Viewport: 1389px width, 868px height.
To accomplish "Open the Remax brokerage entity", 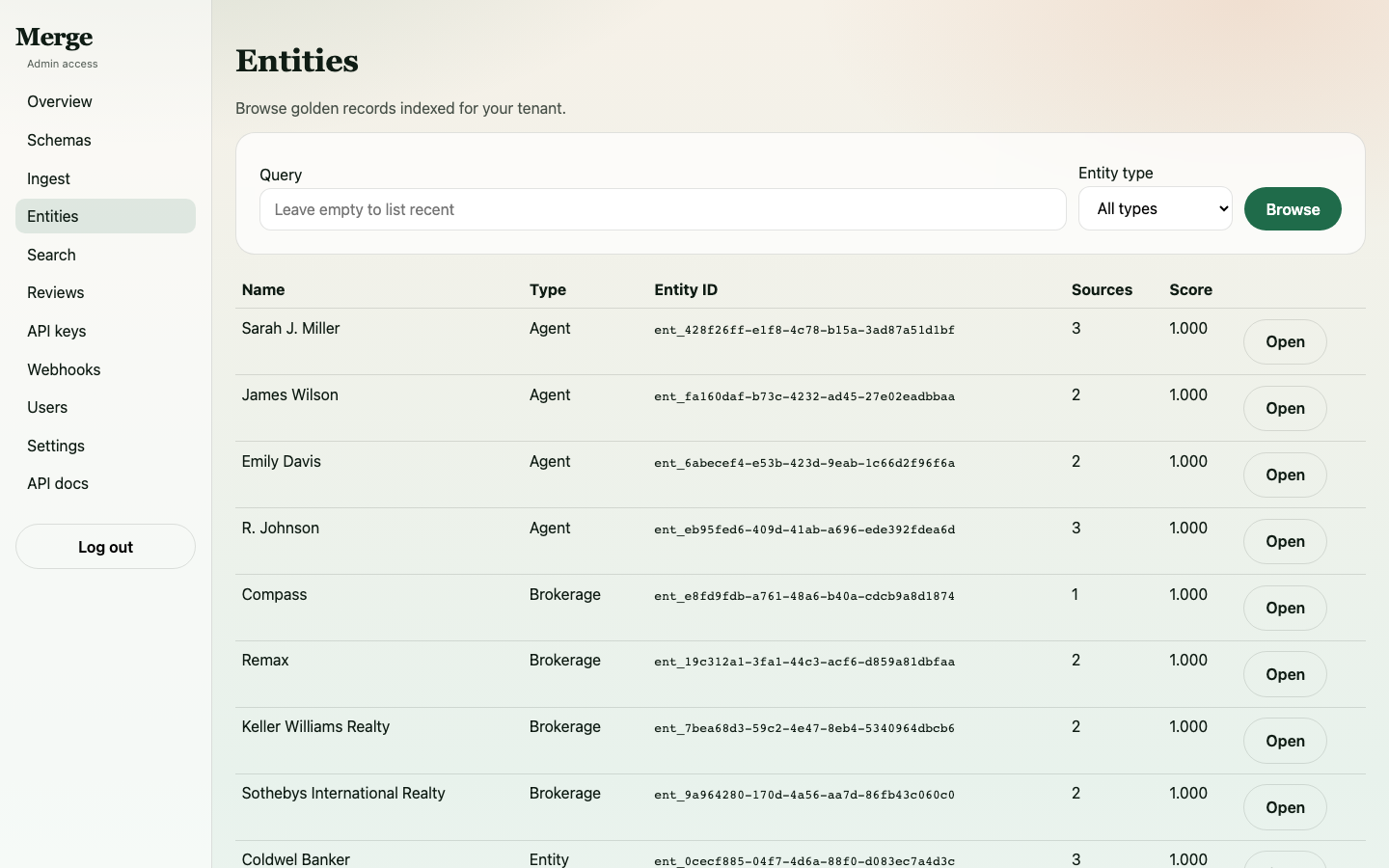I will 1285,674.
